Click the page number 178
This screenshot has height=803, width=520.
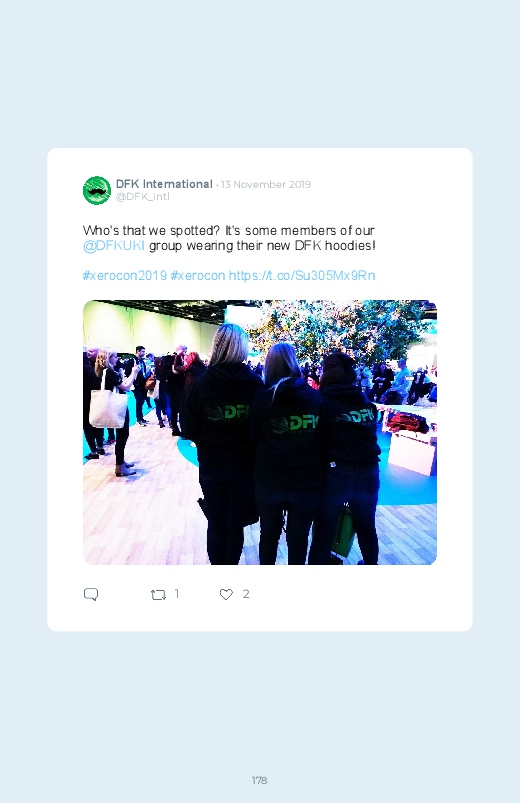(259, 780)
